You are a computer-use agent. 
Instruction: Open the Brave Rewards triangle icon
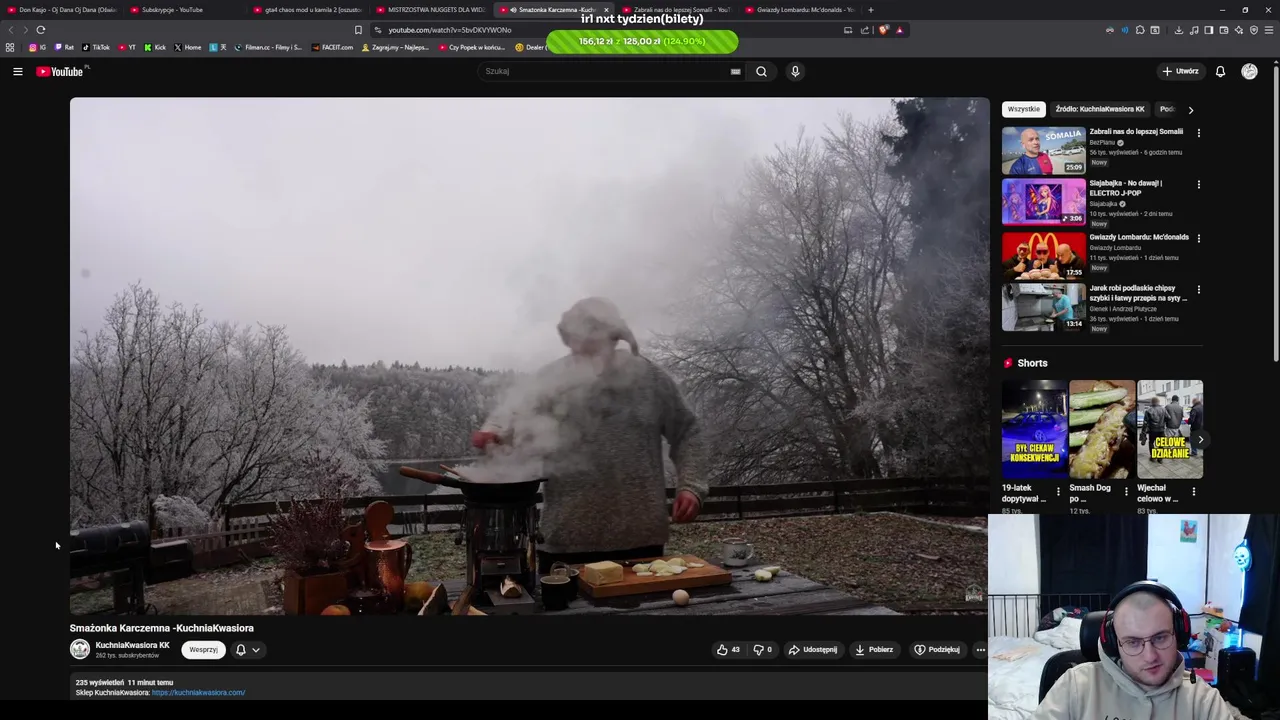(899, 30)
